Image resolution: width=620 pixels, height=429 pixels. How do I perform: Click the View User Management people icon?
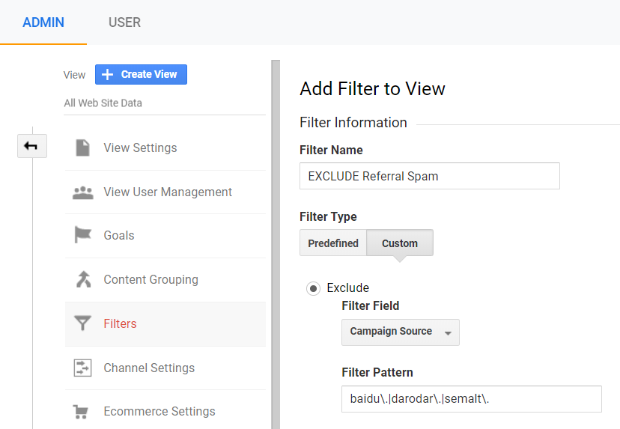click(83, 192)
